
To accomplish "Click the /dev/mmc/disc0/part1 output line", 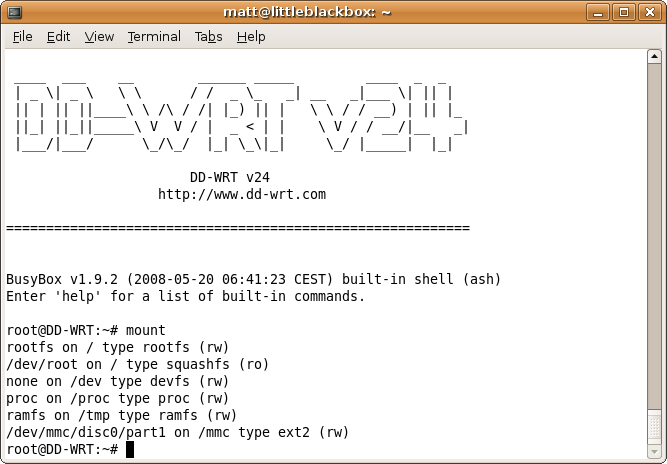I will coord(177,432).
